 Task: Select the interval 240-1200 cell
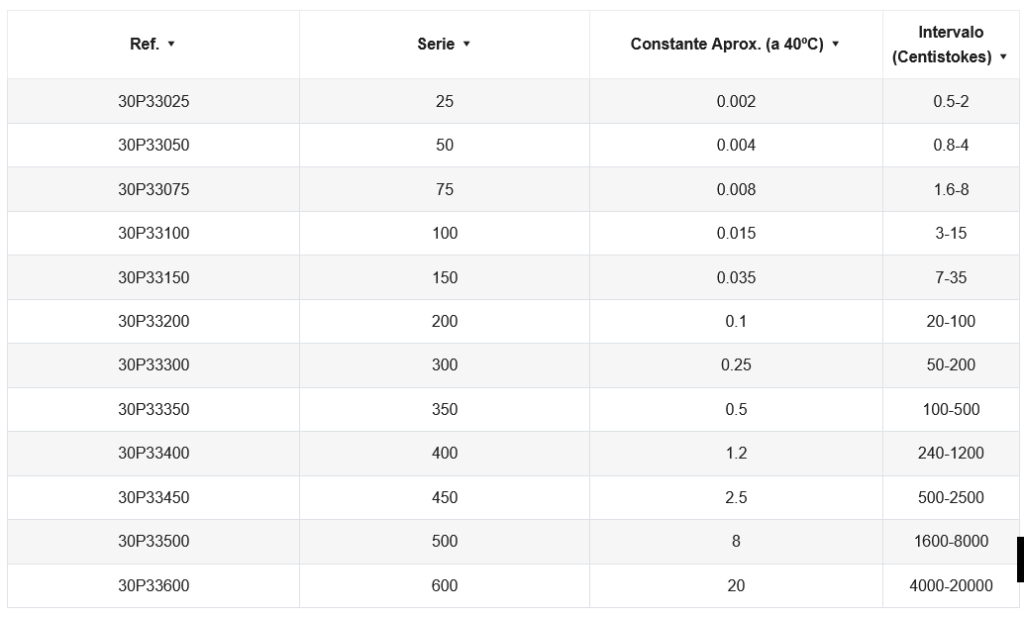(951, 453)
